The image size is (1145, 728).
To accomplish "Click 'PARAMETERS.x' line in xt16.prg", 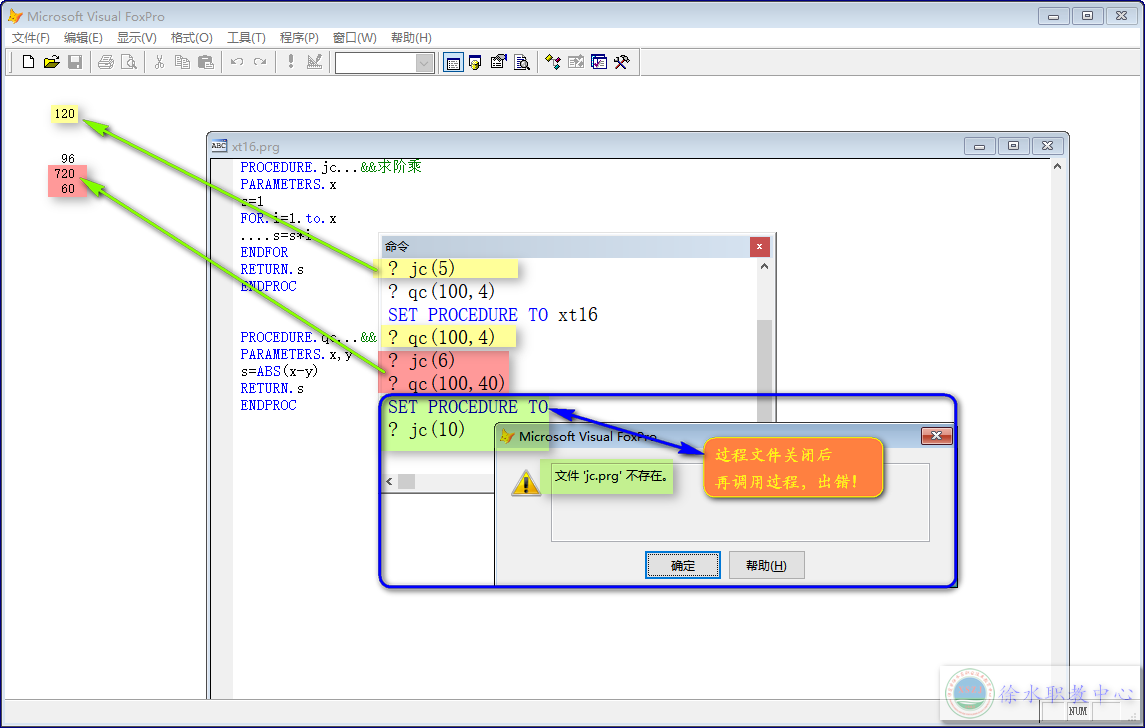I will [x=288, y=184].
